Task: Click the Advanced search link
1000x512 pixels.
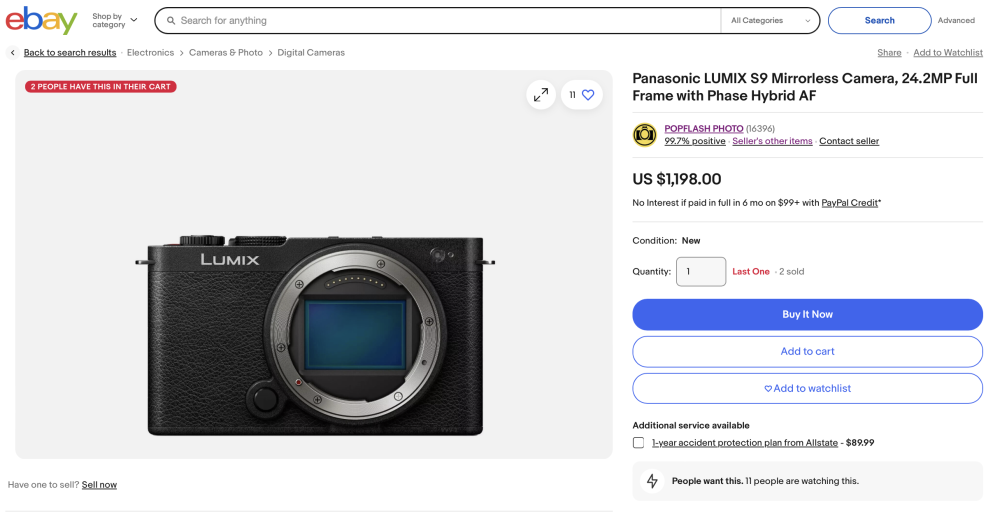Action: (x=956, y=20)
